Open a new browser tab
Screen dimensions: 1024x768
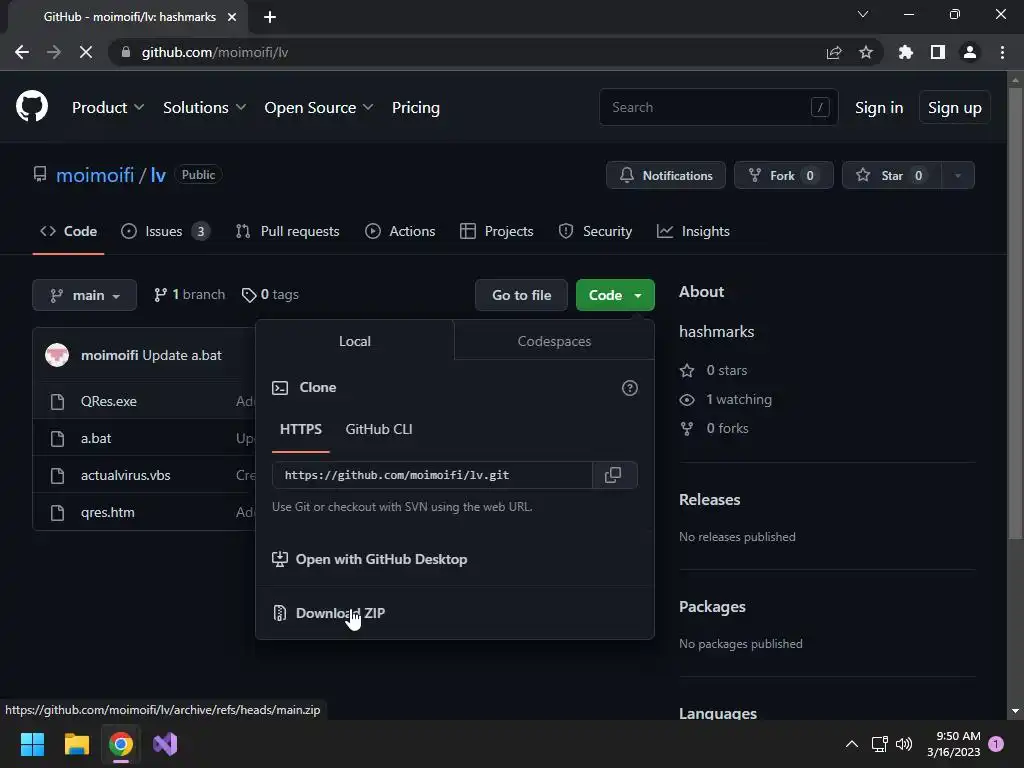click(270, 17)
